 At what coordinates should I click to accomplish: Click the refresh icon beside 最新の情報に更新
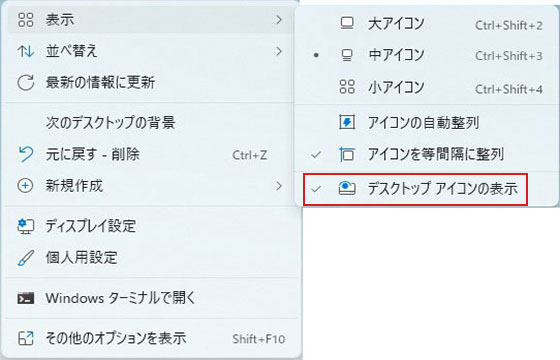coord(26,83)
